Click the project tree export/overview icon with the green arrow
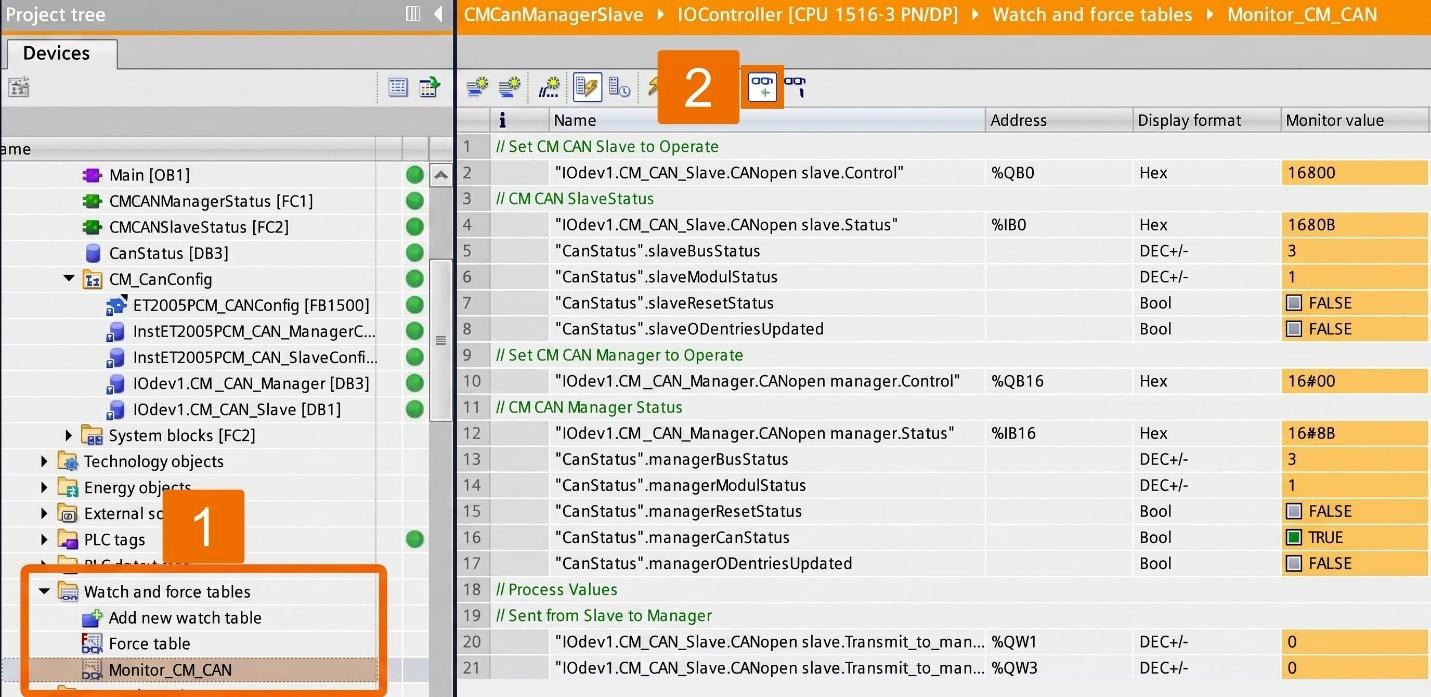 click(x=429, y=87)
